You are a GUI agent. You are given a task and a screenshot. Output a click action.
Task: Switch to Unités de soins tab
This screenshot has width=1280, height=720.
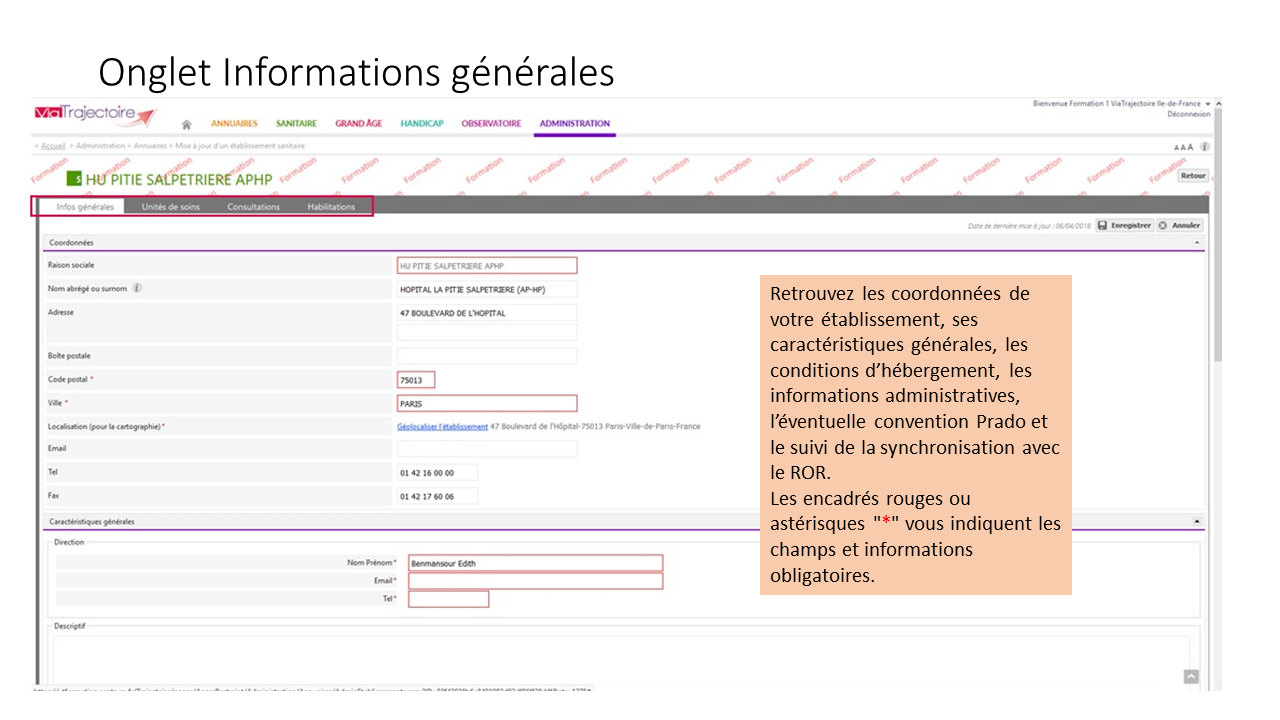click(x=170, y=207)
